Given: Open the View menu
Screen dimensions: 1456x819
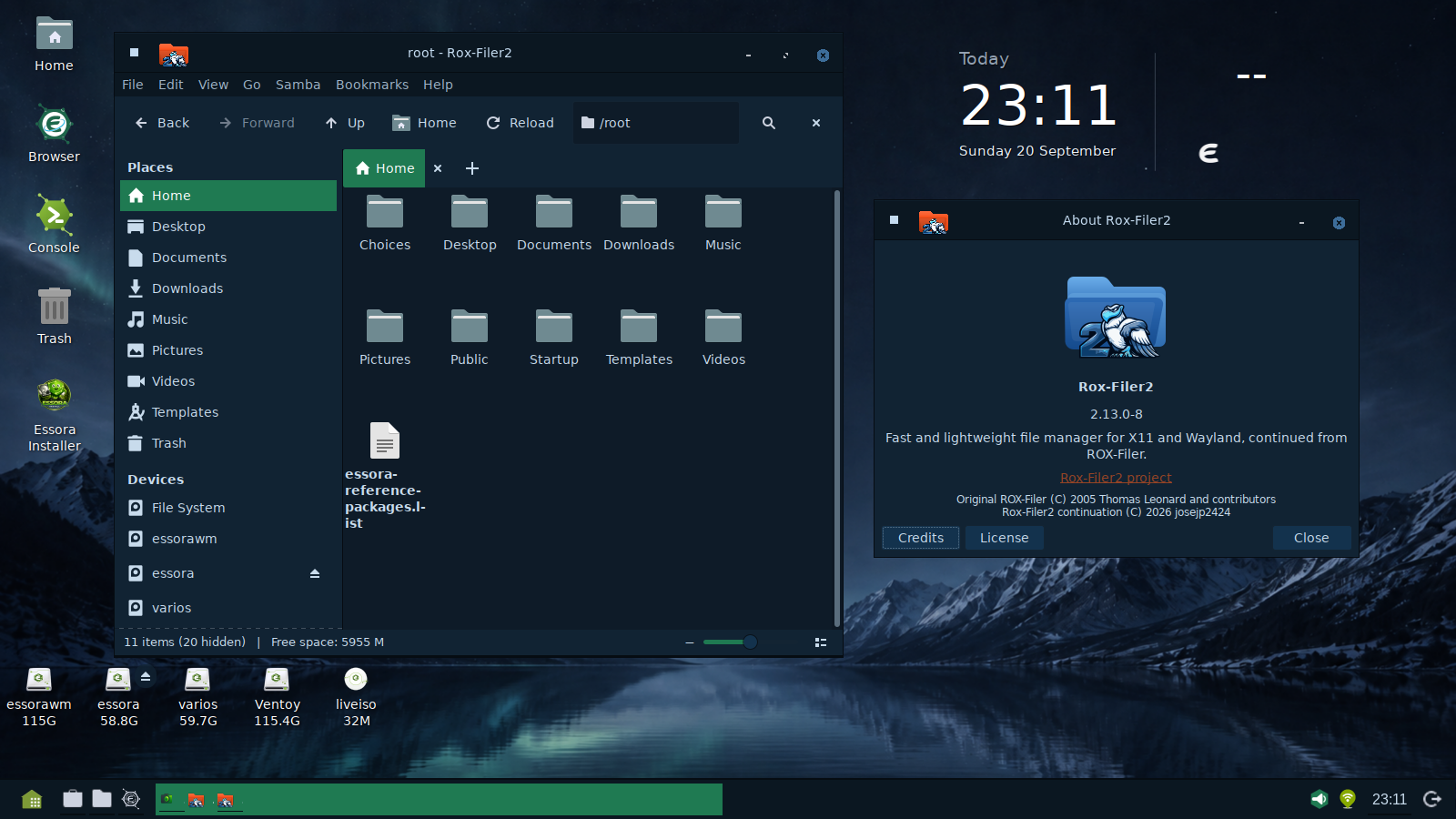Looking at the screenshot, I should (213, 85).
